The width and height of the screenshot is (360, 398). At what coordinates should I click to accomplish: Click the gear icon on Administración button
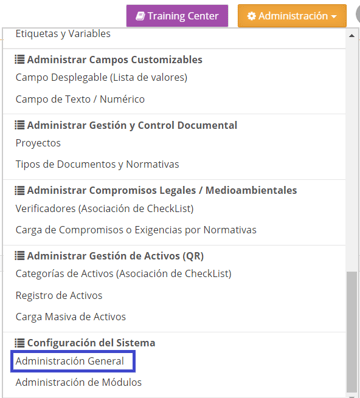(x=252, y=16)
